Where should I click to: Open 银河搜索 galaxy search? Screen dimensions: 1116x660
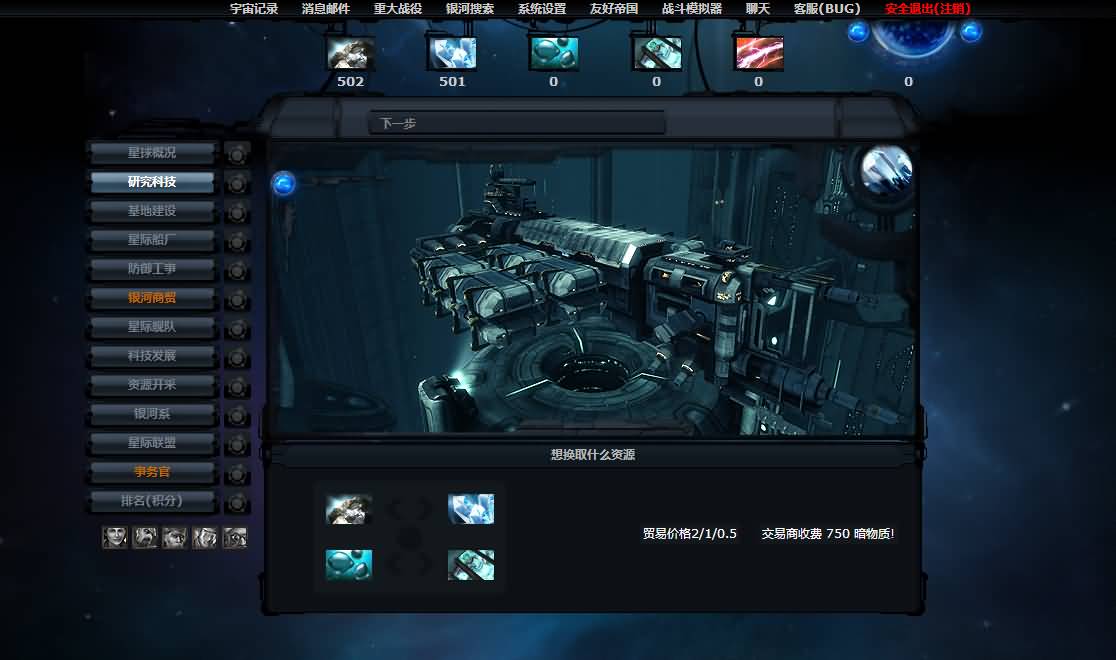(x=470, y=9)
